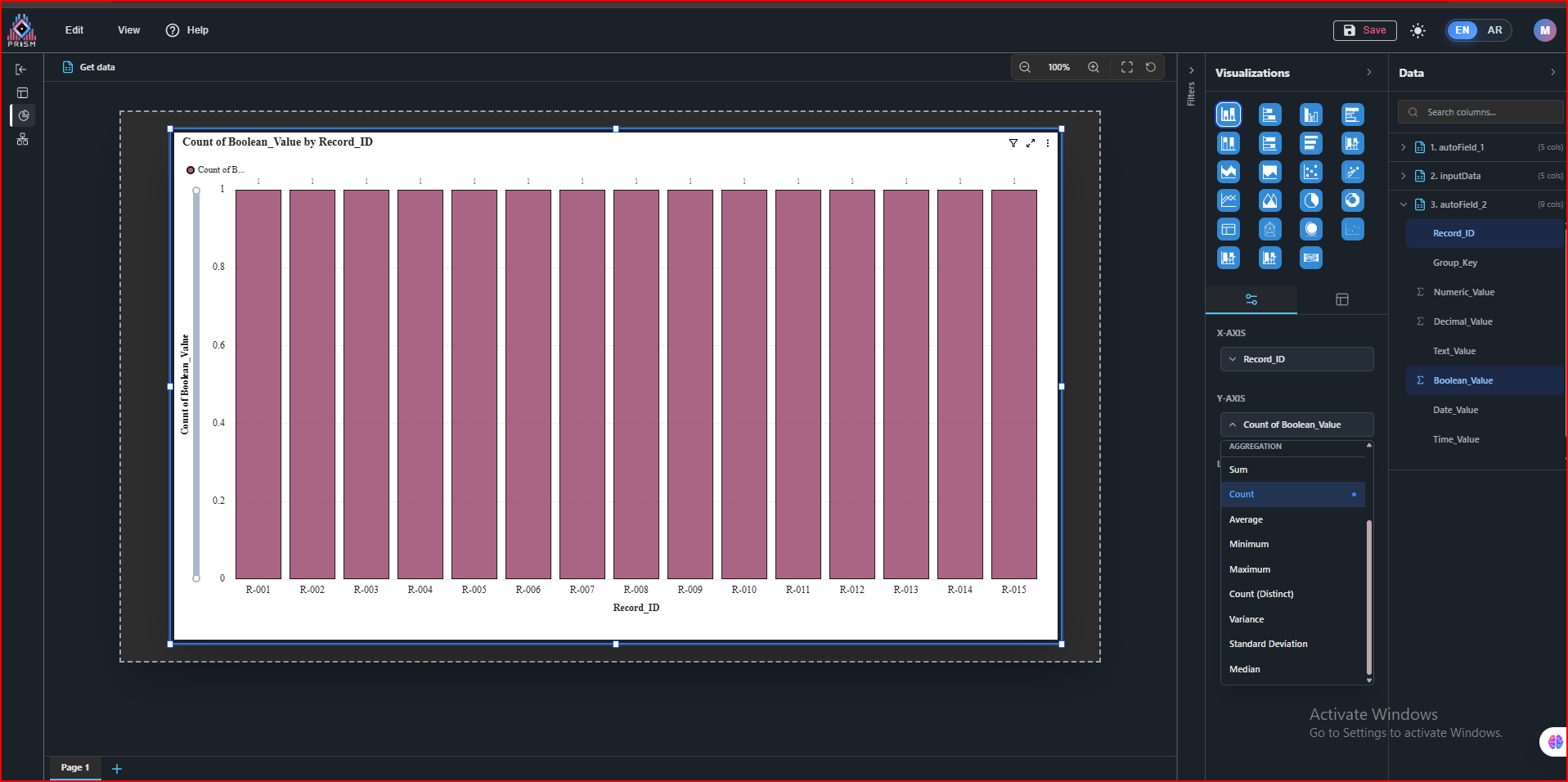This screenshot has width=1568, height=782.
Task: Select the Average aggregation option
Action: pos(1246,519)
